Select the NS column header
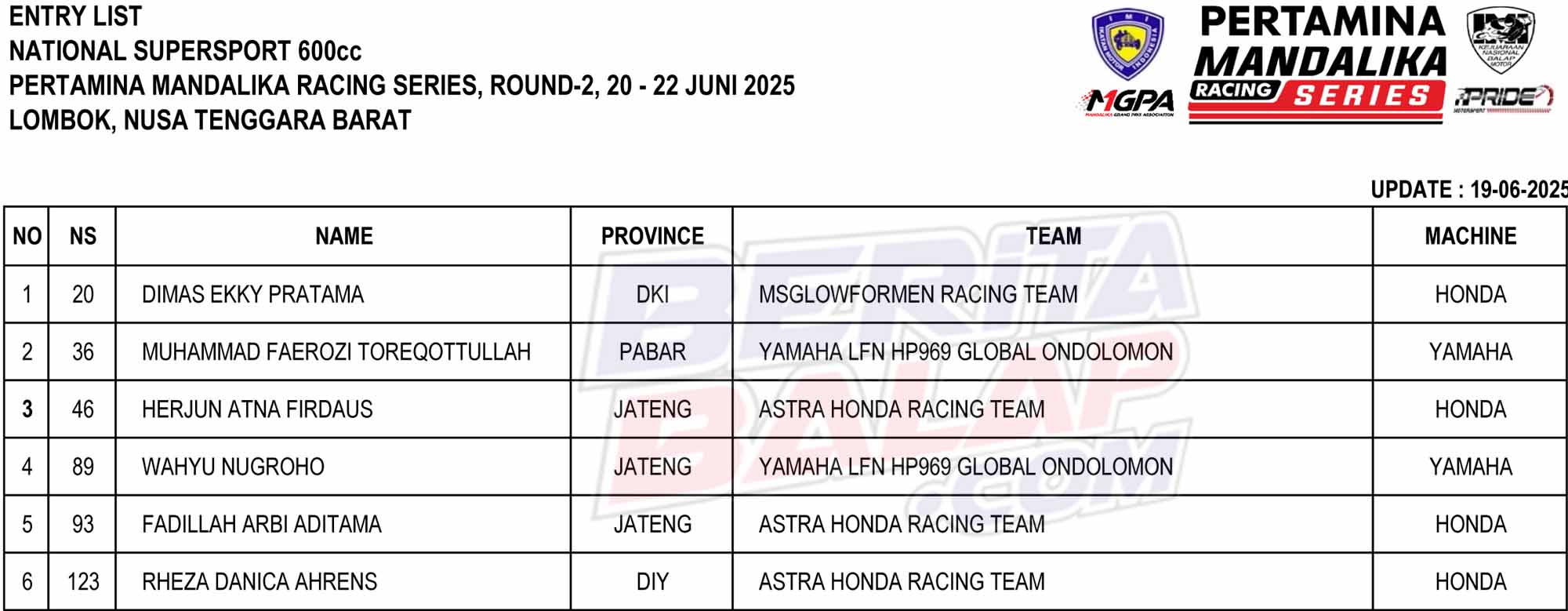Viewport: 1568px width, 611px height. [x=82, y=236]
